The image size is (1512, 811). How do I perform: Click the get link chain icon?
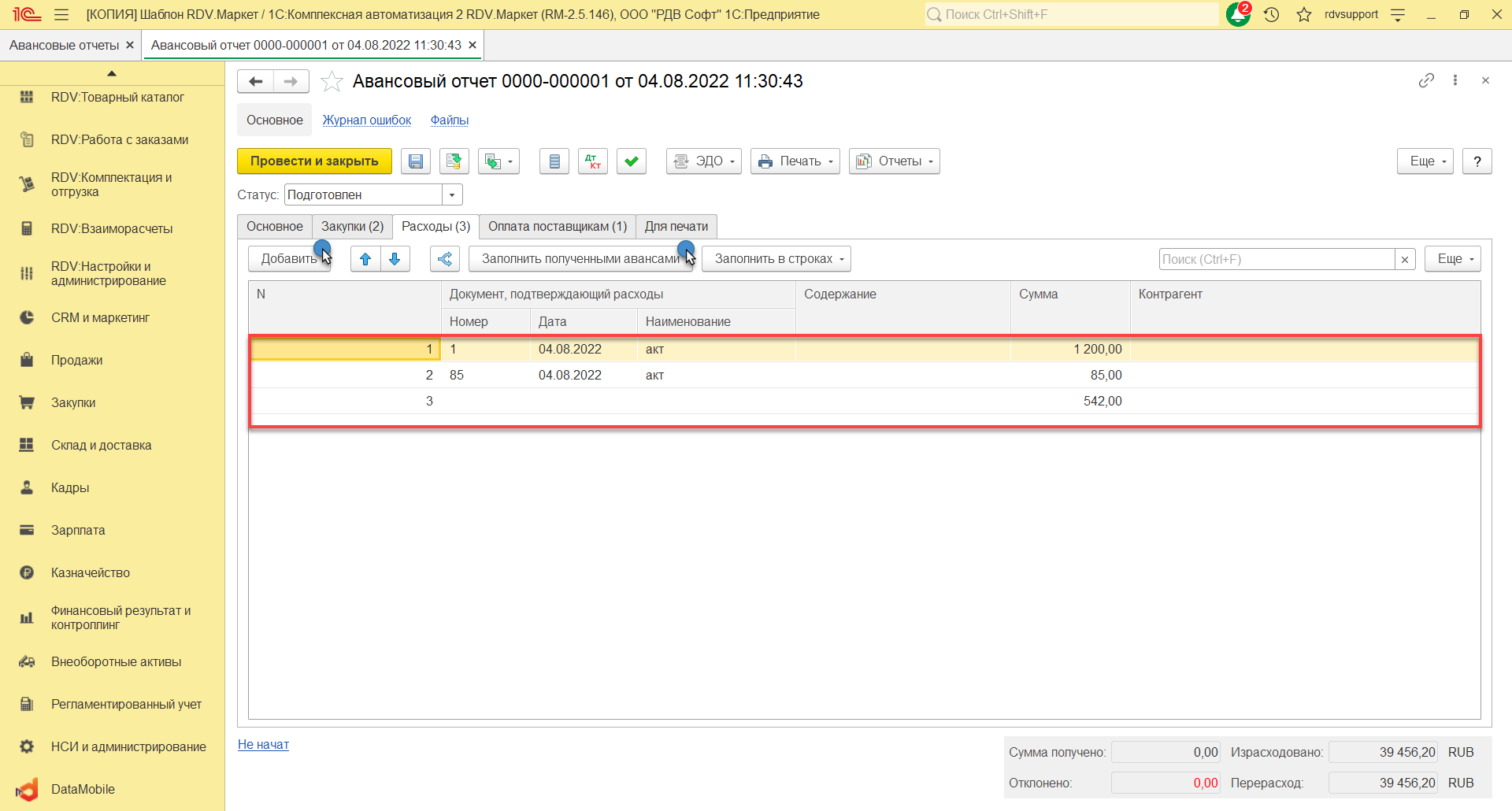tap(1426, 80)
